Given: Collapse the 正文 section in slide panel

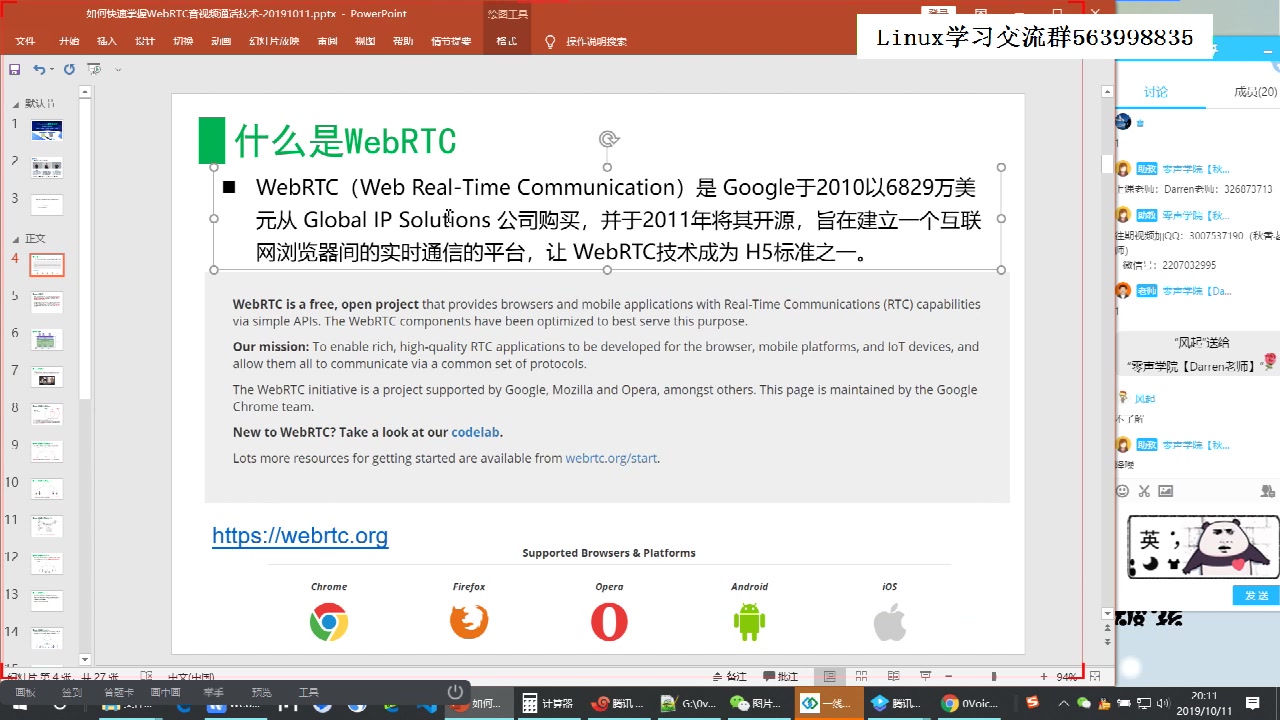Looking at the screenshot, I should (x=16, y=238).
